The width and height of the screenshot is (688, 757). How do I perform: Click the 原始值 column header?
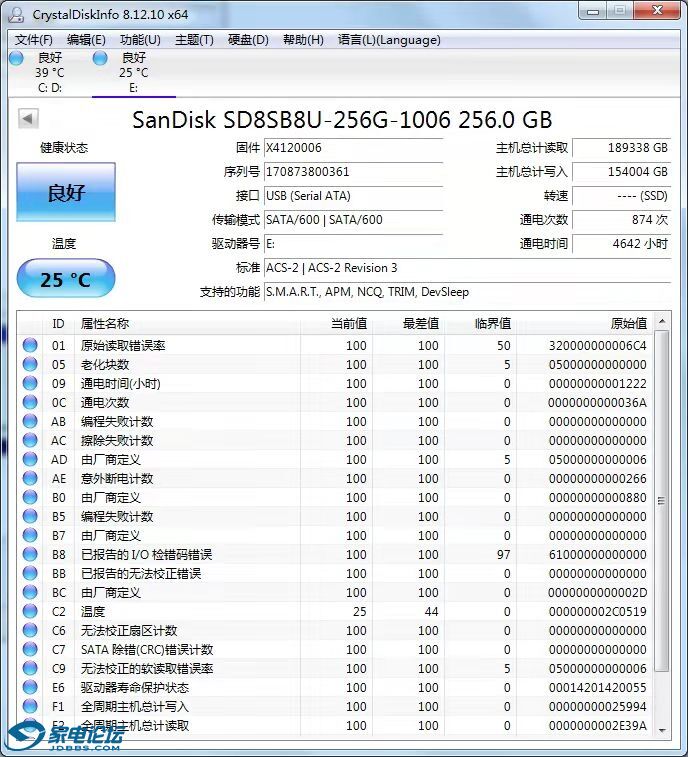click(x=585, y=323)
